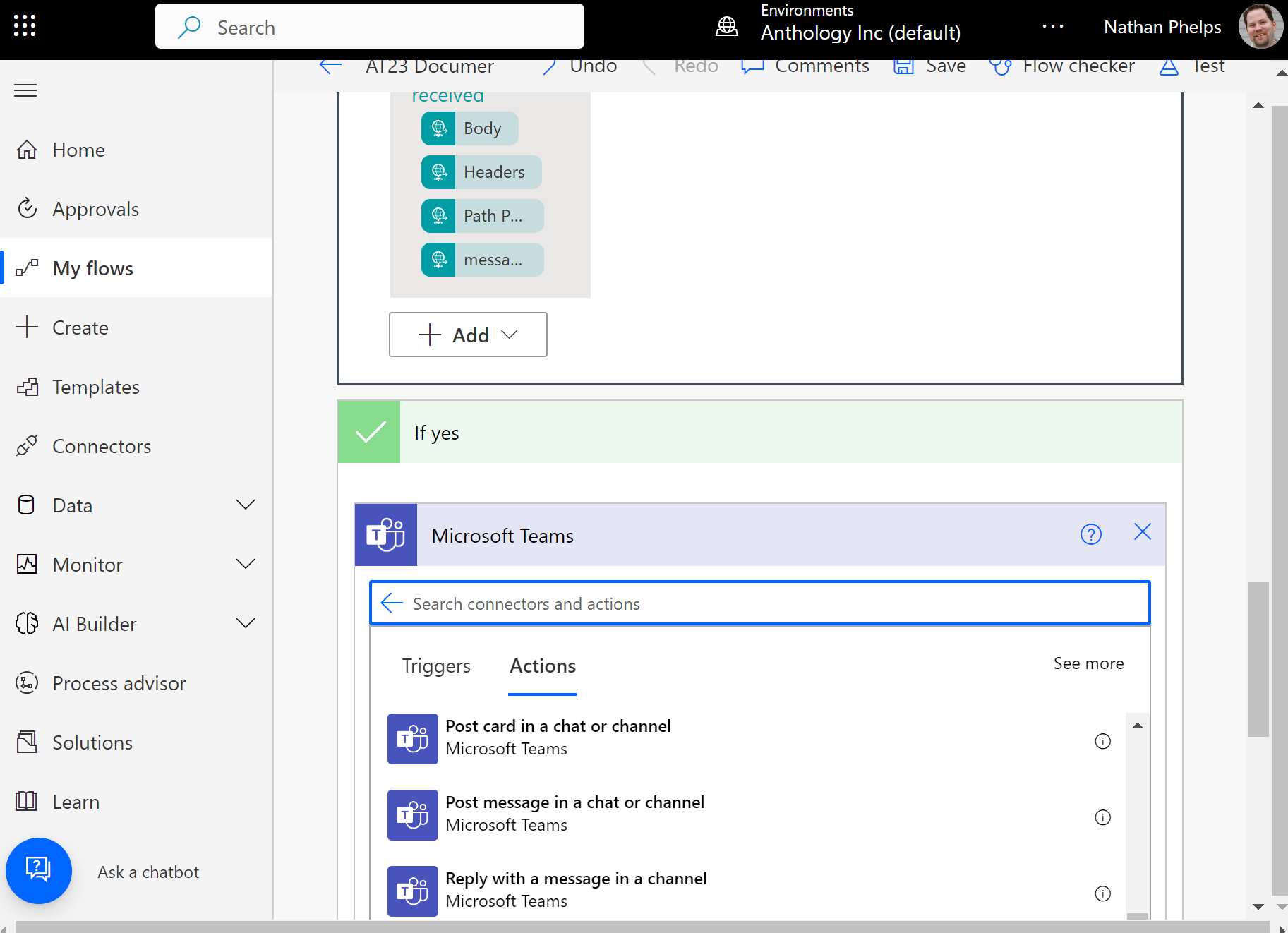Expand the Monitor section chevron
The width and height of the screenshot is (1288, 933).
coord(246,564)
